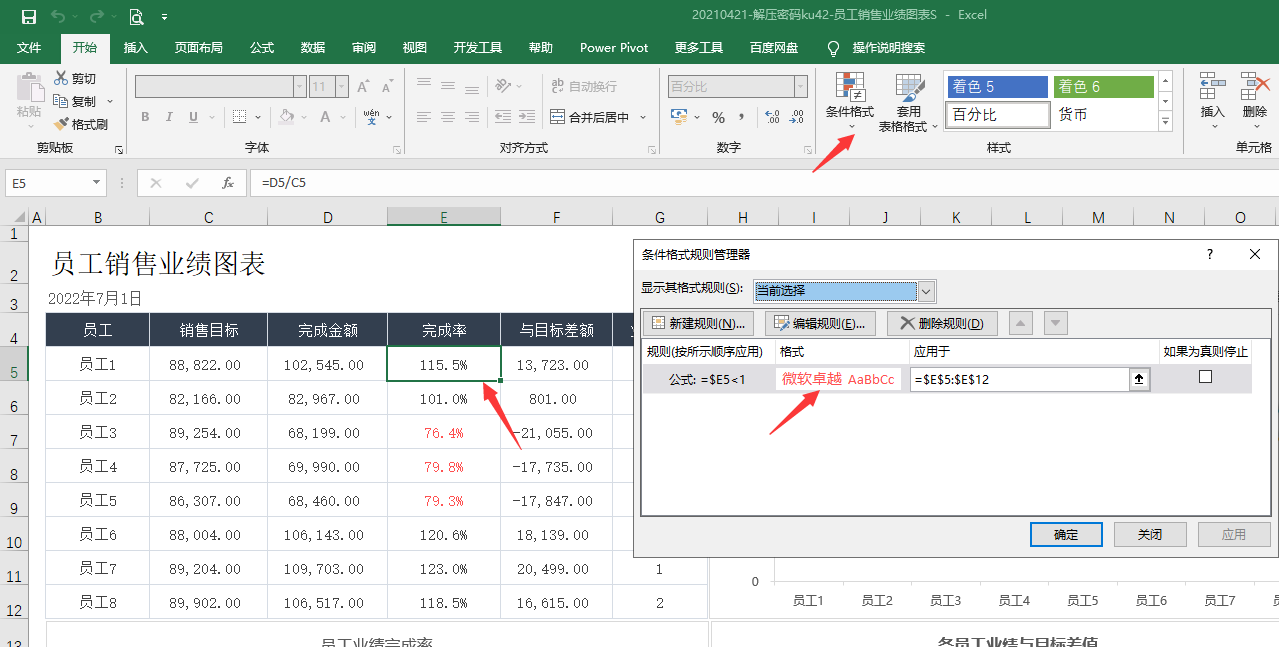Click the Percent Style % icon
Viewport: 1279px width, 647px height.
(718, 117)
